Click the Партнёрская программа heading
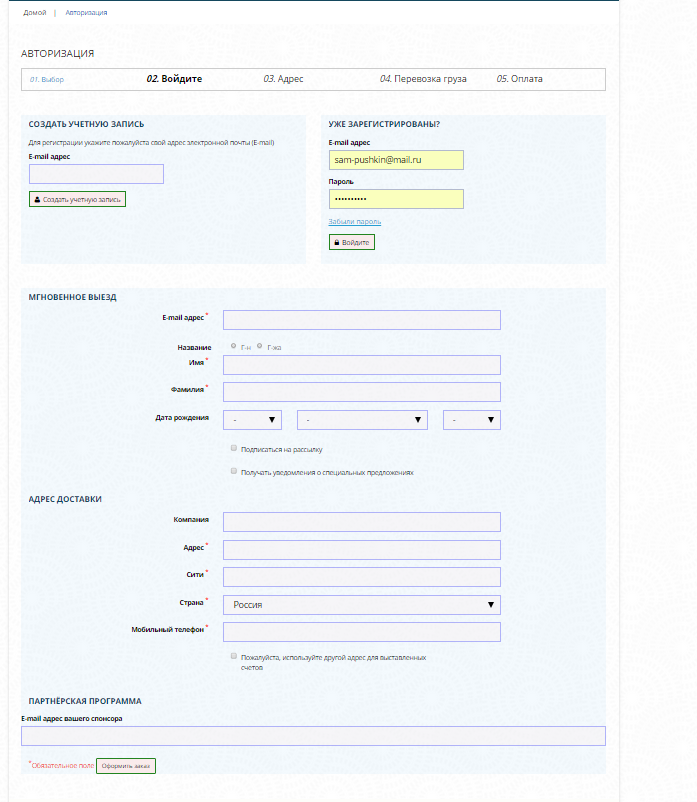Screen dimensions: 697x802 (85, 701)
